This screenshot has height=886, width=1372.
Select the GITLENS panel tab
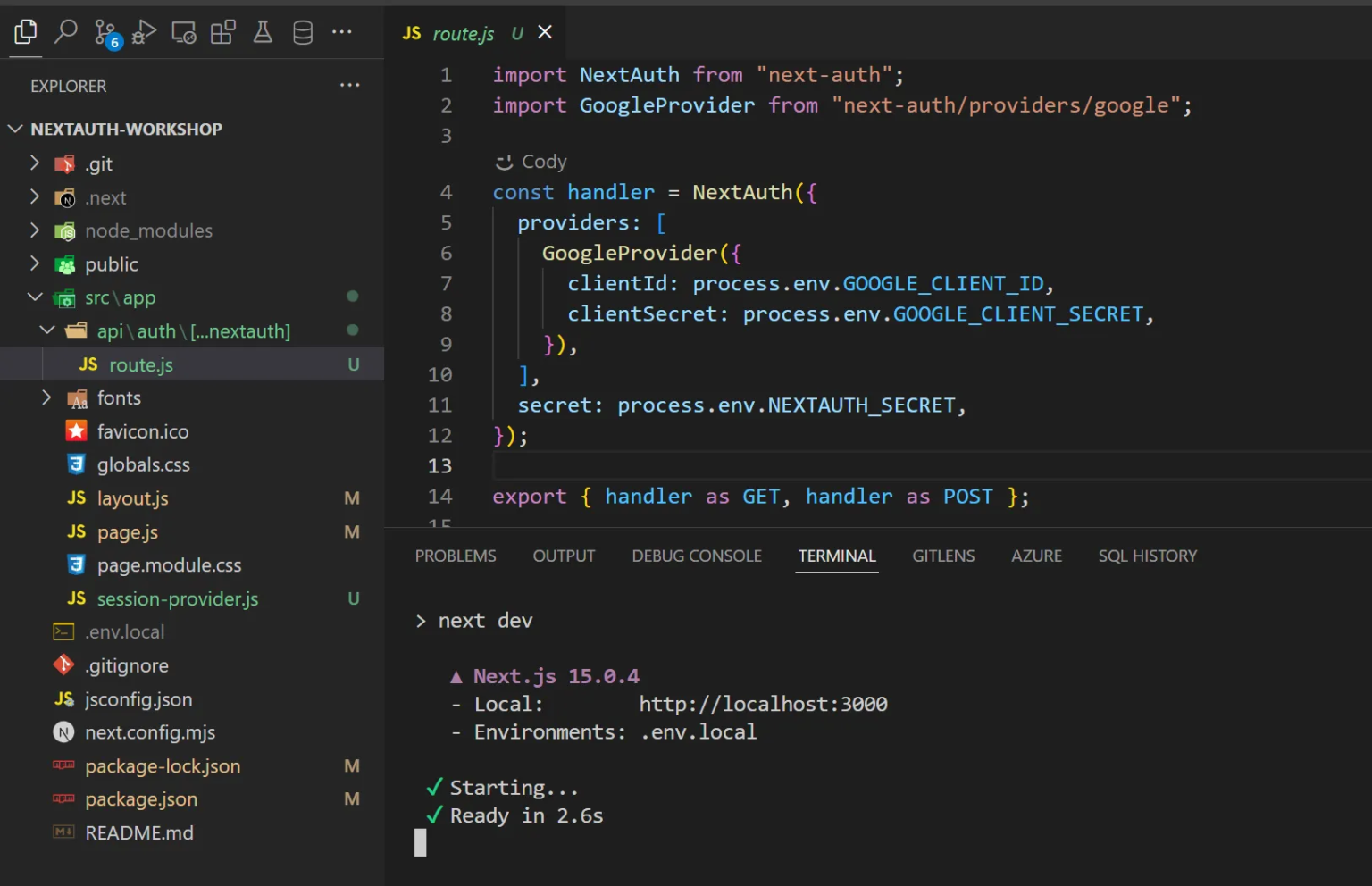(943, 556)
